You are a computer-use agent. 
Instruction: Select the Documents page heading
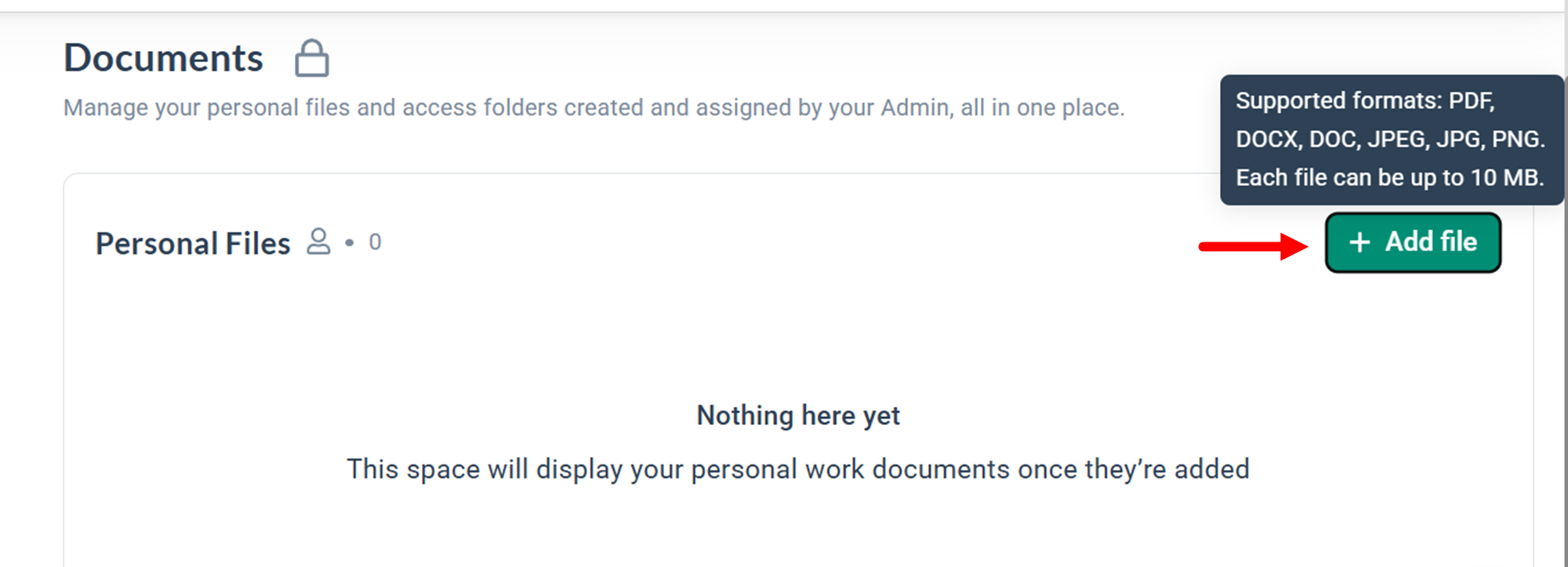pos(163,59)
